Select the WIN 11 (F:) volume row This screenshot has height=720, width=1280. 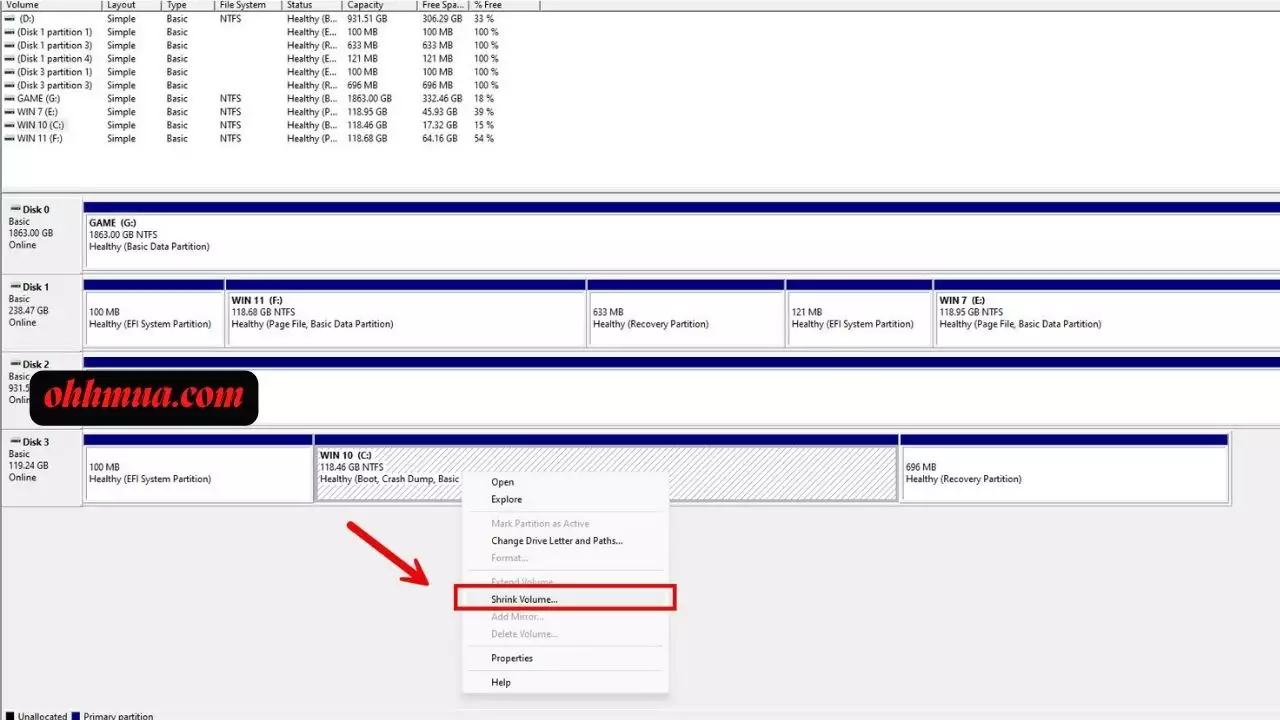click(x=270, y=138)
